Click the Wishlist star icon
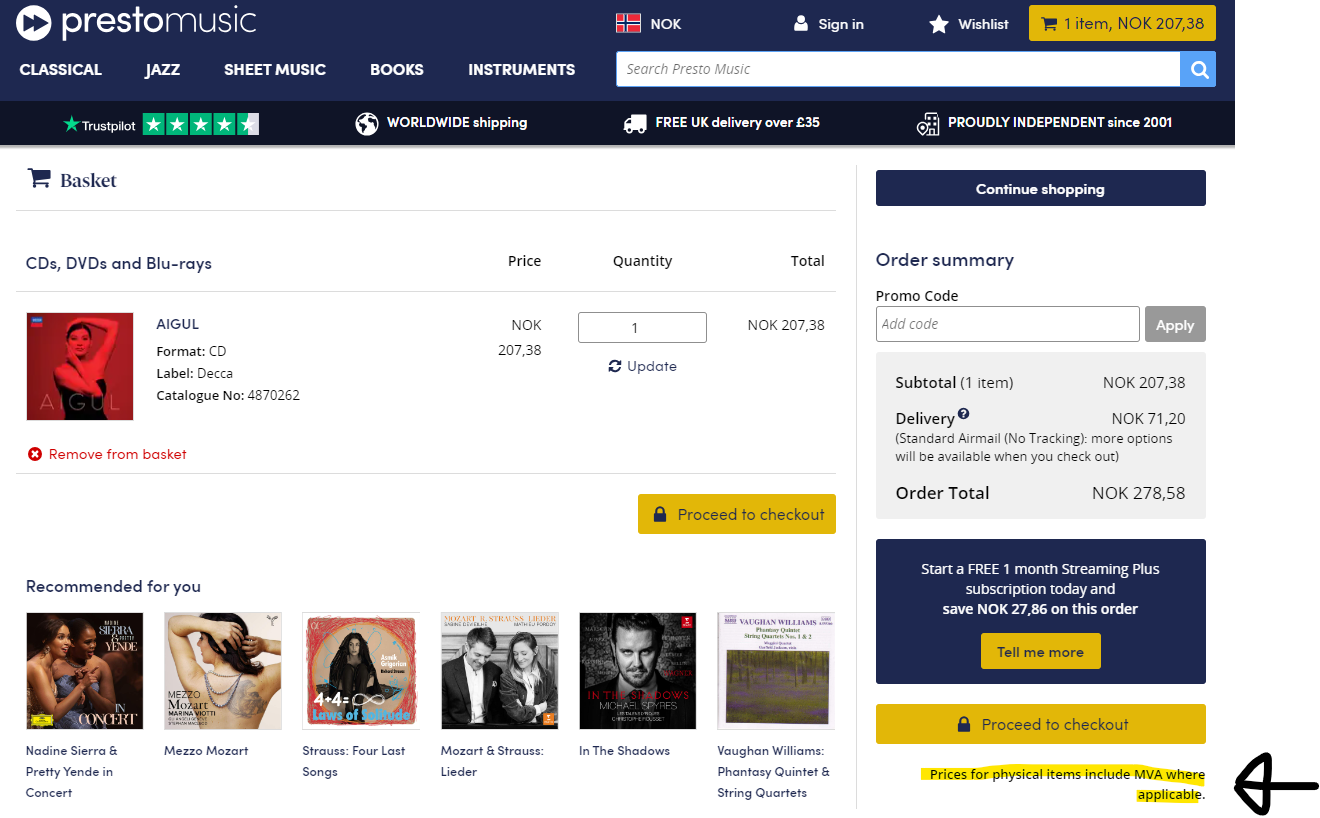This screenshot has width=1320, height=818. pyautogui.click(x=938, y=24)
